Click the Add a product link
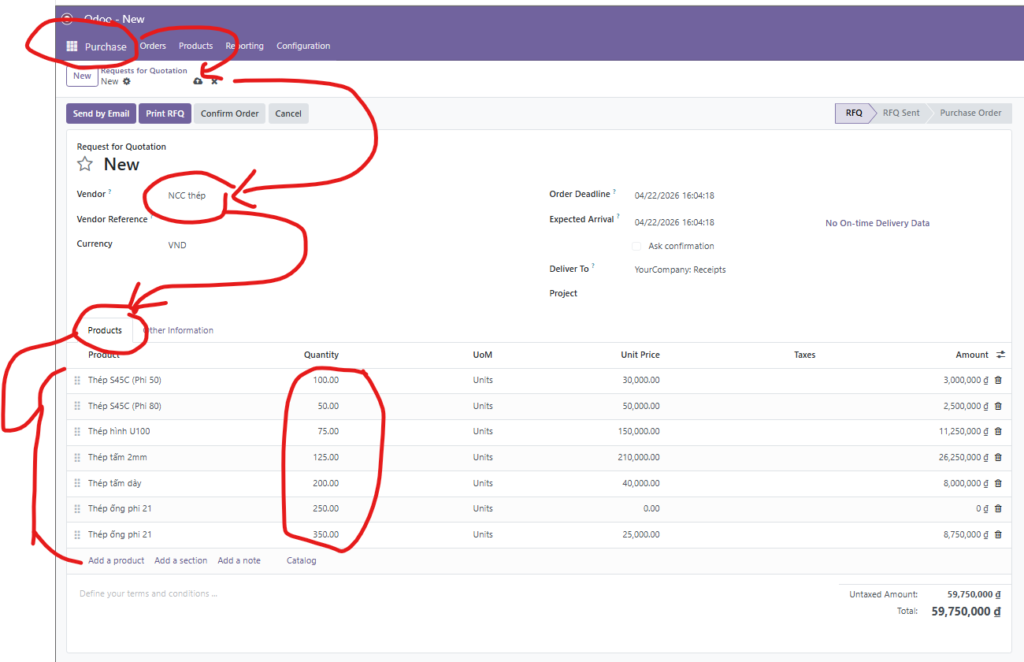This screenshot has height=662, width=1024. pyautogui.click(x=116, y=561)
